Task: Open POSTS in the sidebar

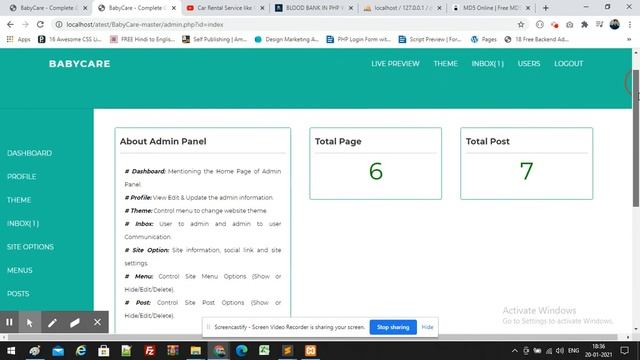Action: click(18, 293)
